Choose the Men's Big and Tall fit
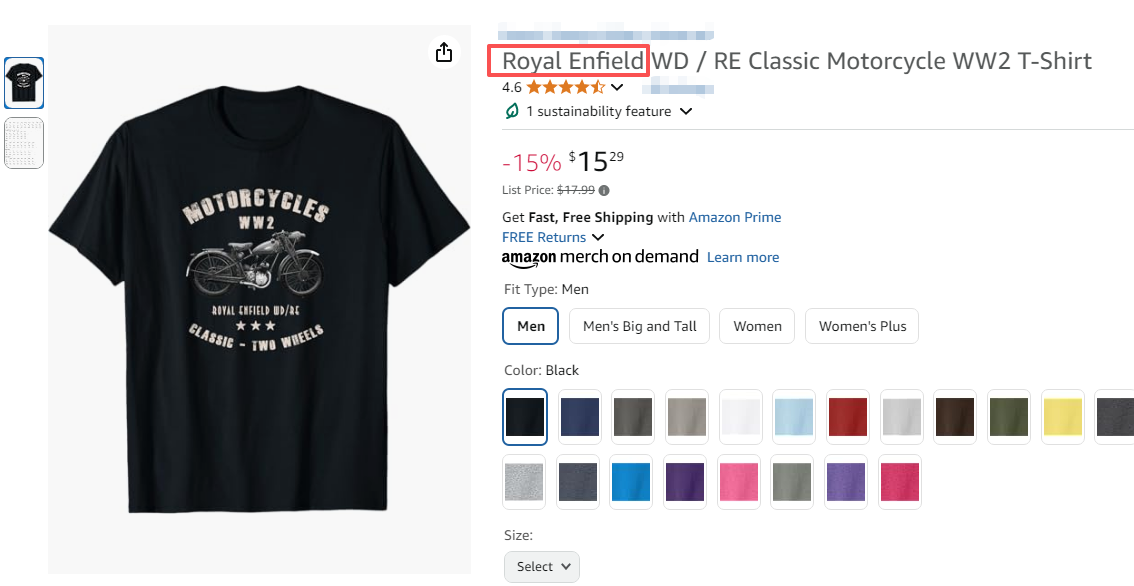The image size is (1134, 586). pyautogui.click(x=639, y=326)
